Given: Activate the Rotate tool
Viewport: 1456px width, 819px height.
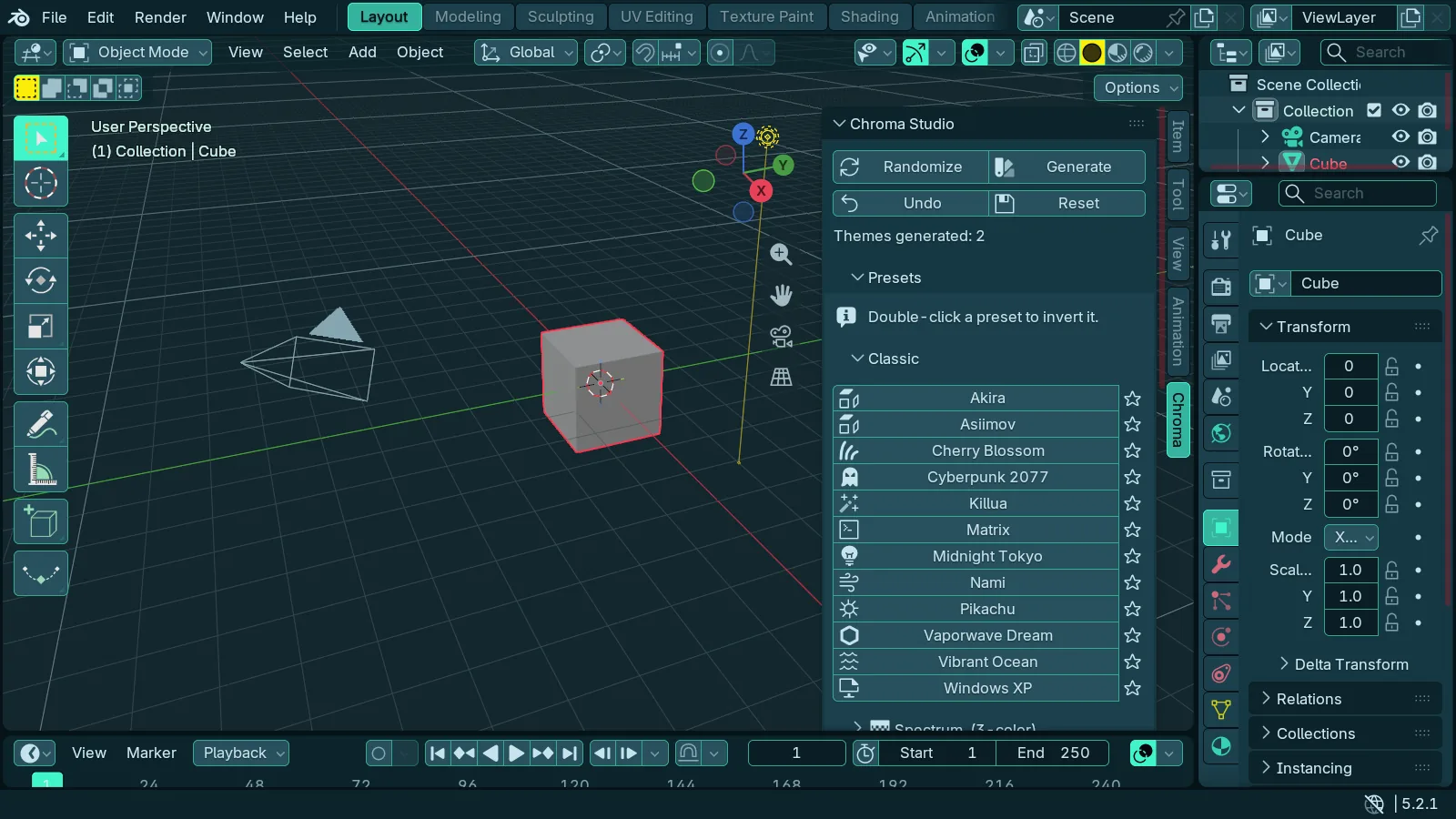Looking at the screenshot, I should click(41, 280).
